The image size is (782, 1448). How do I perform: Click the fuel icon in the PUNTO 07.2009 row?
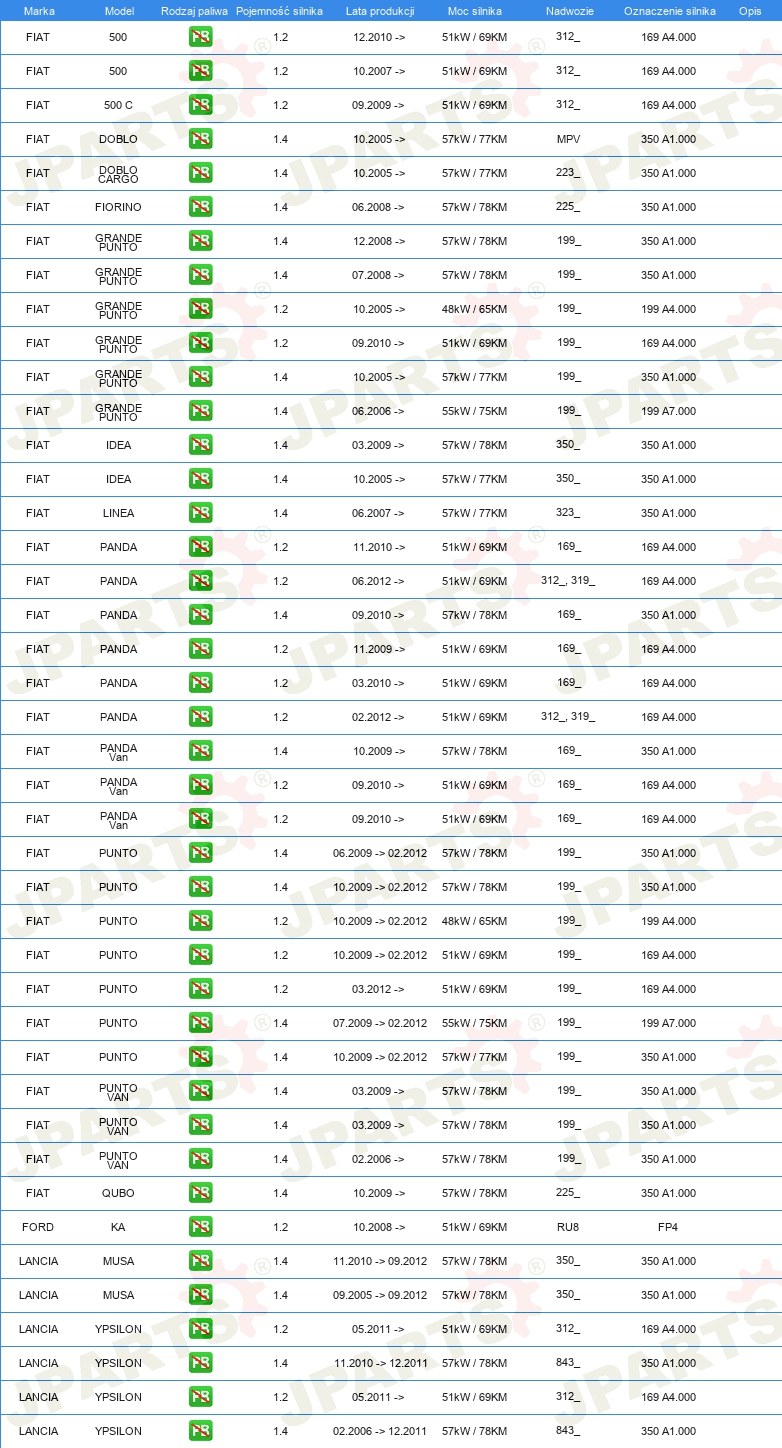pos(200,1023)
